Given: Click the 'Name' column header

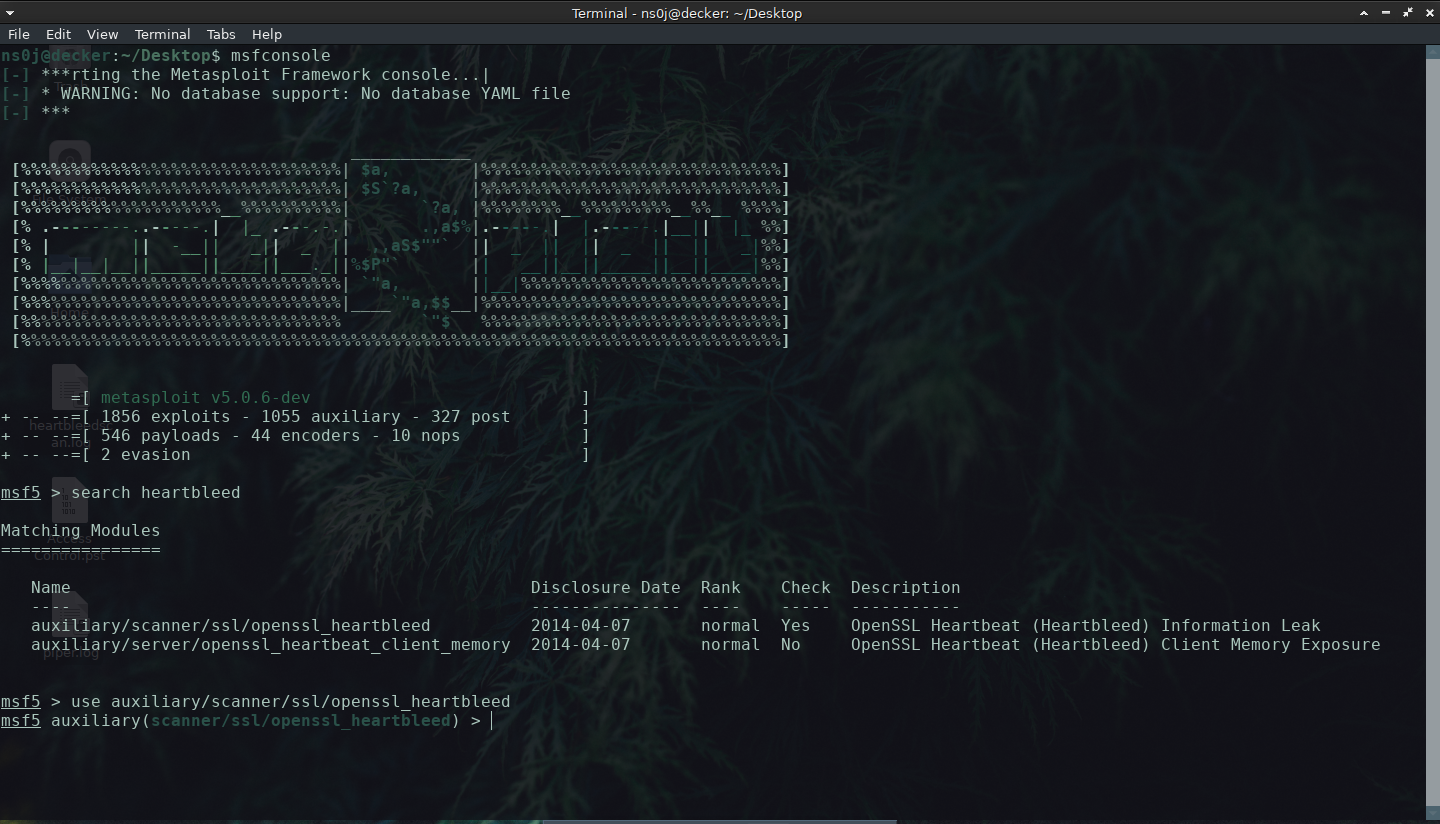Looking at the screenshot, I should 50,587.
